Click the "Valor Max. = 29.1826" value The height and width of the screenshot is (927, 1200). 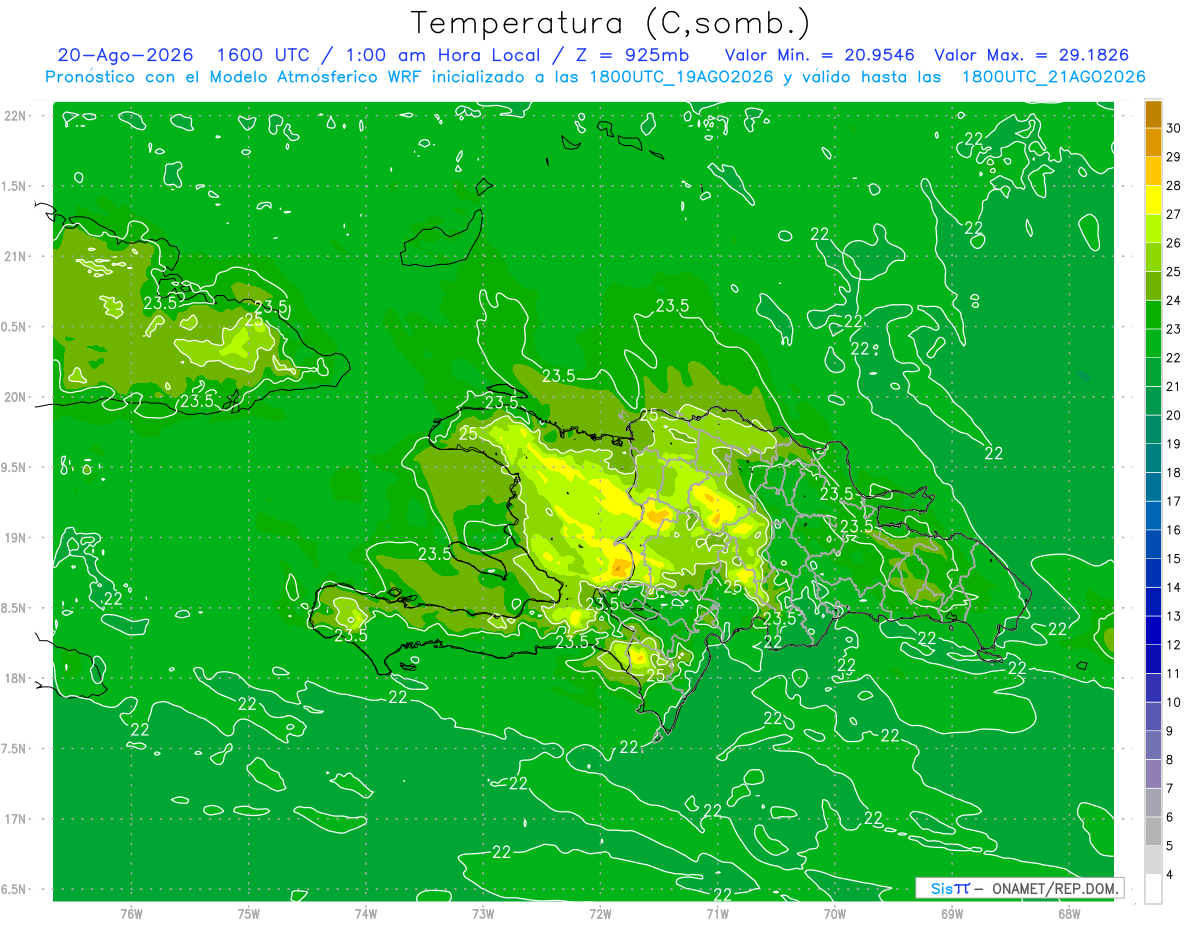tap(1032, 55)
